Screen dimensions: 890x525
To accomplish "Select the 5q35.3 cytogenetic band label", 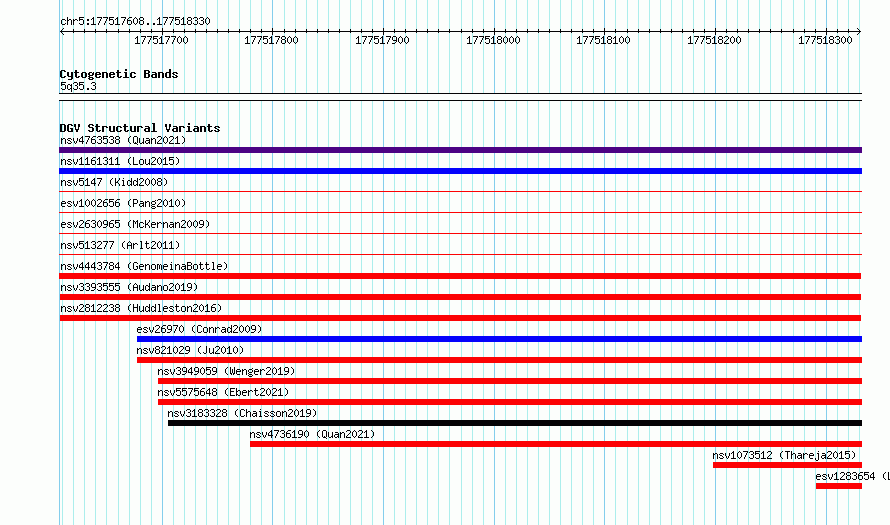I will [x=78, y=86].
